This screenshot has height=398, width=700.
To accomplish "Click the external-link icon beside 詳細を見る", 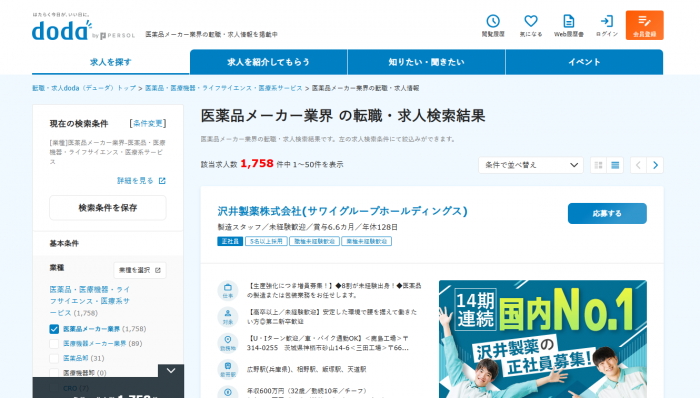I will pyautogui.click(x=162, y=181).
